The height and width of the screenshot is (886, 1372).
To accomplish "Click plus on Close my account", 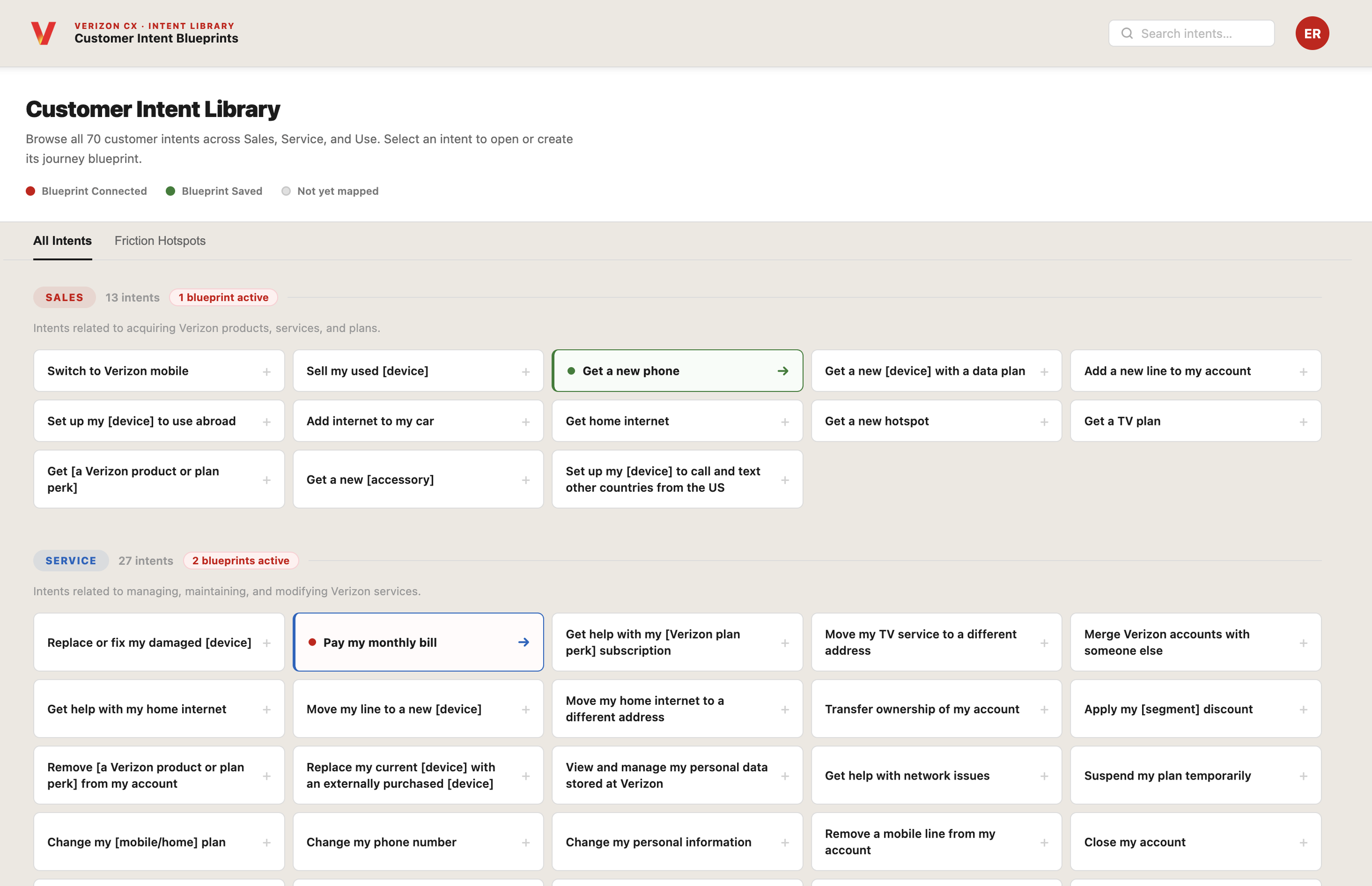I will [1303, 842].
